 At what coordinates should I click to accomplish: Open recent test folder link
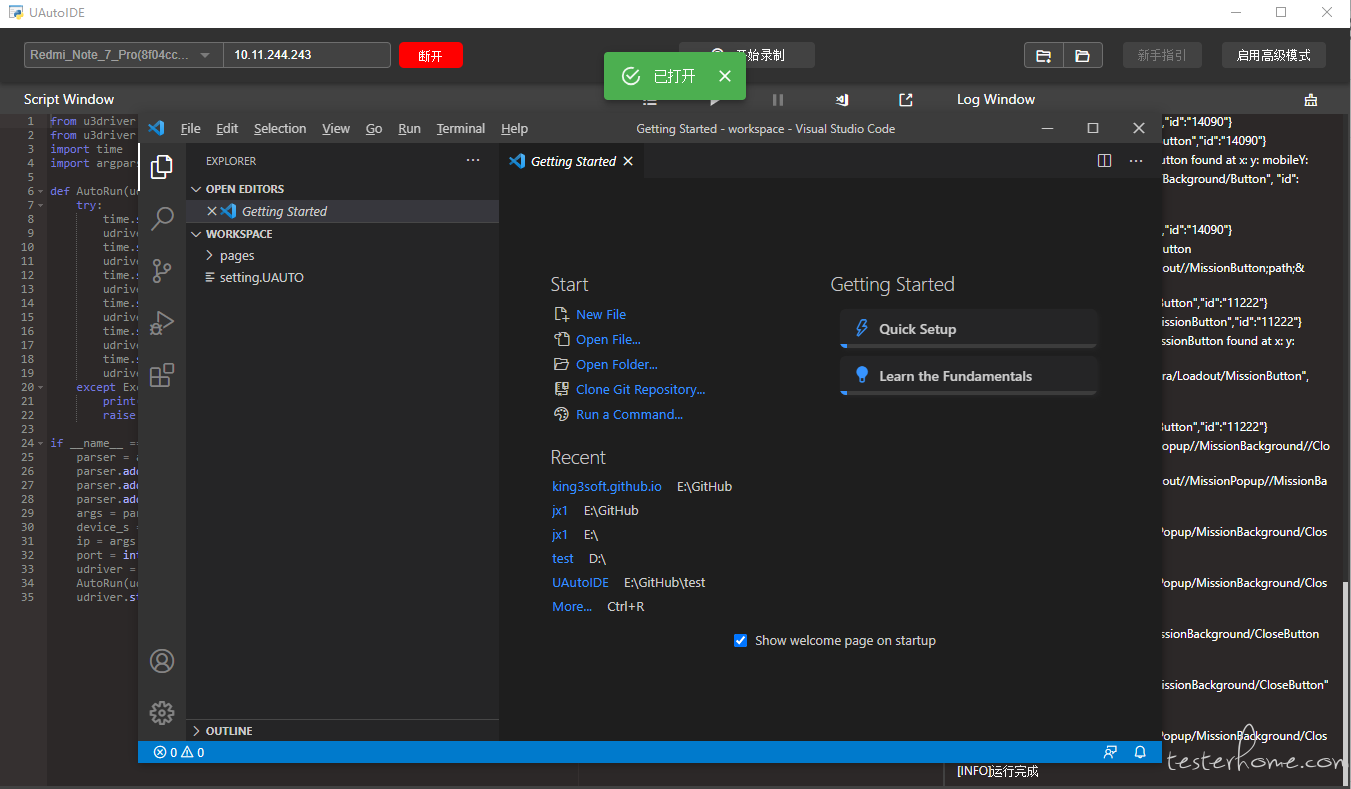(x=563, y=558)
